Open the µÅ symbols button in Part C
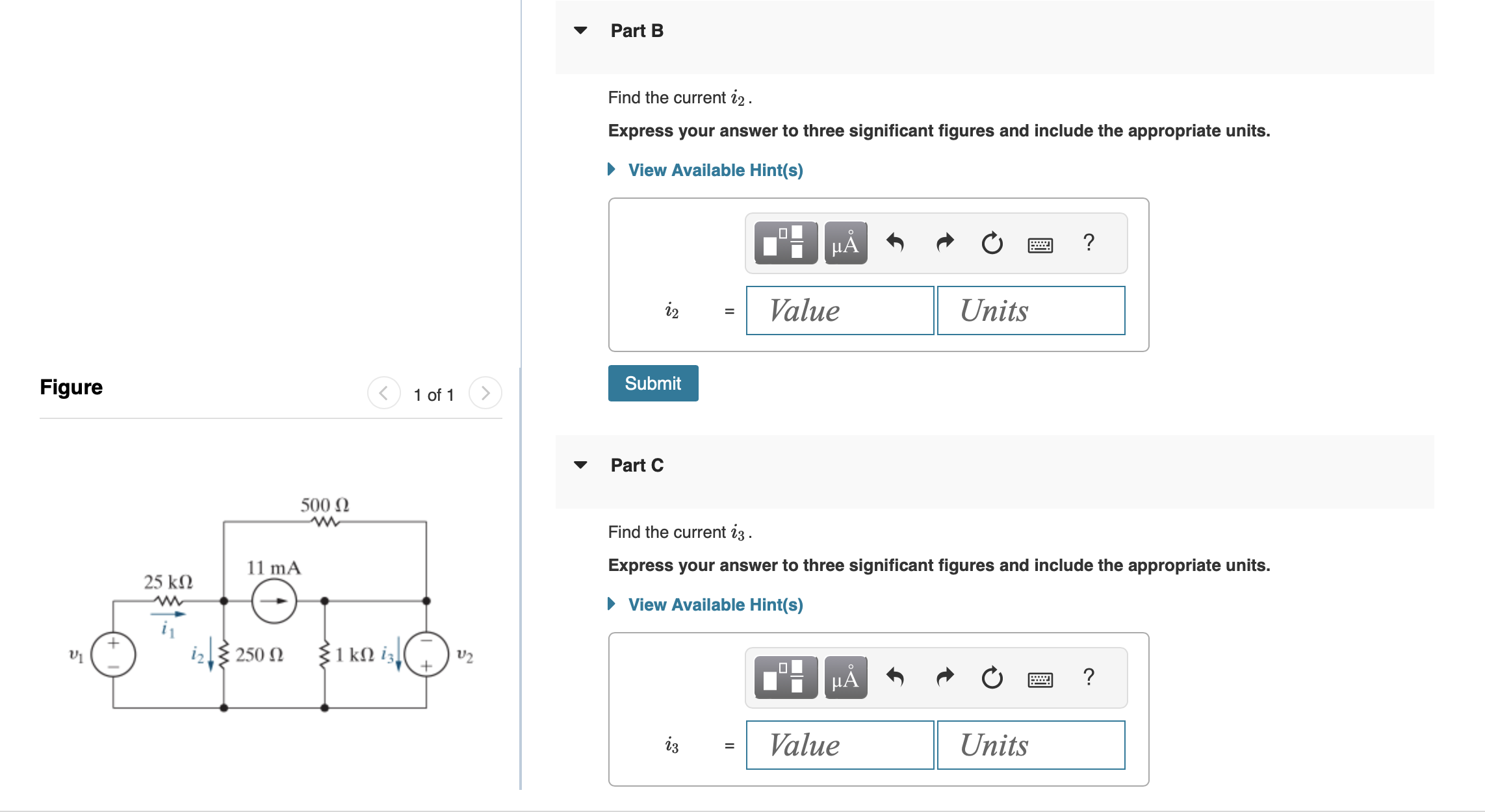1485x812 pixels. point(846,678)
